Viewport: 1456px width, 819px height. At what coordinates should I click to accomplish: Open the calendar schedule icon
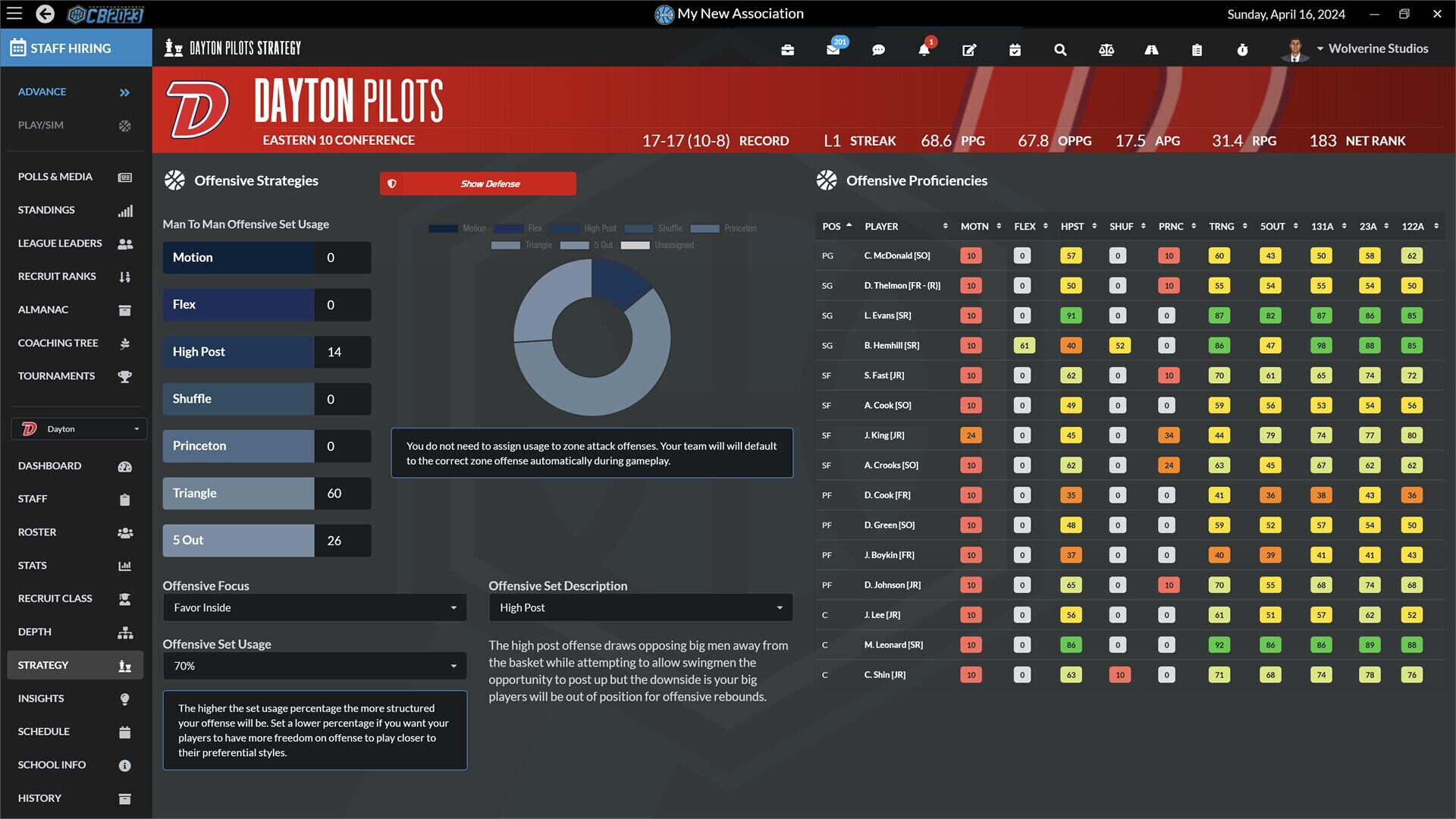pyautogui.click(x=1015, y=49)
